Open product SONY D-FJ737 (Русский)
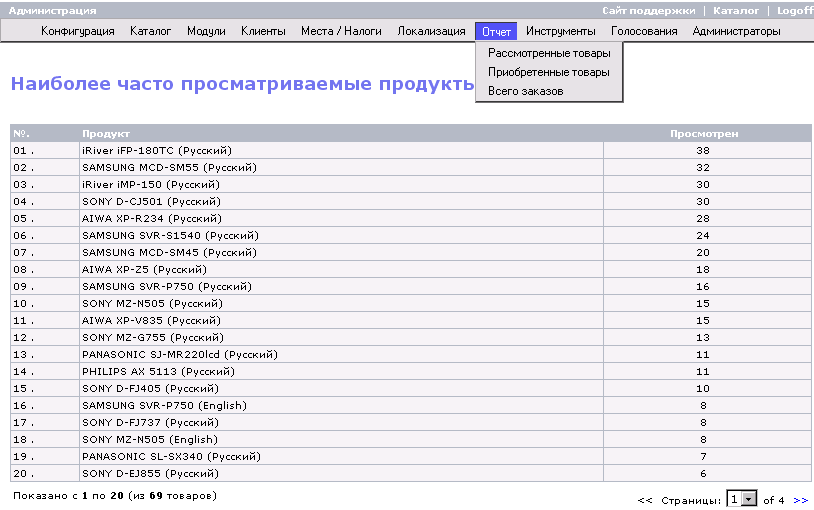Viewport: 814px width, 510px height. 151,422
